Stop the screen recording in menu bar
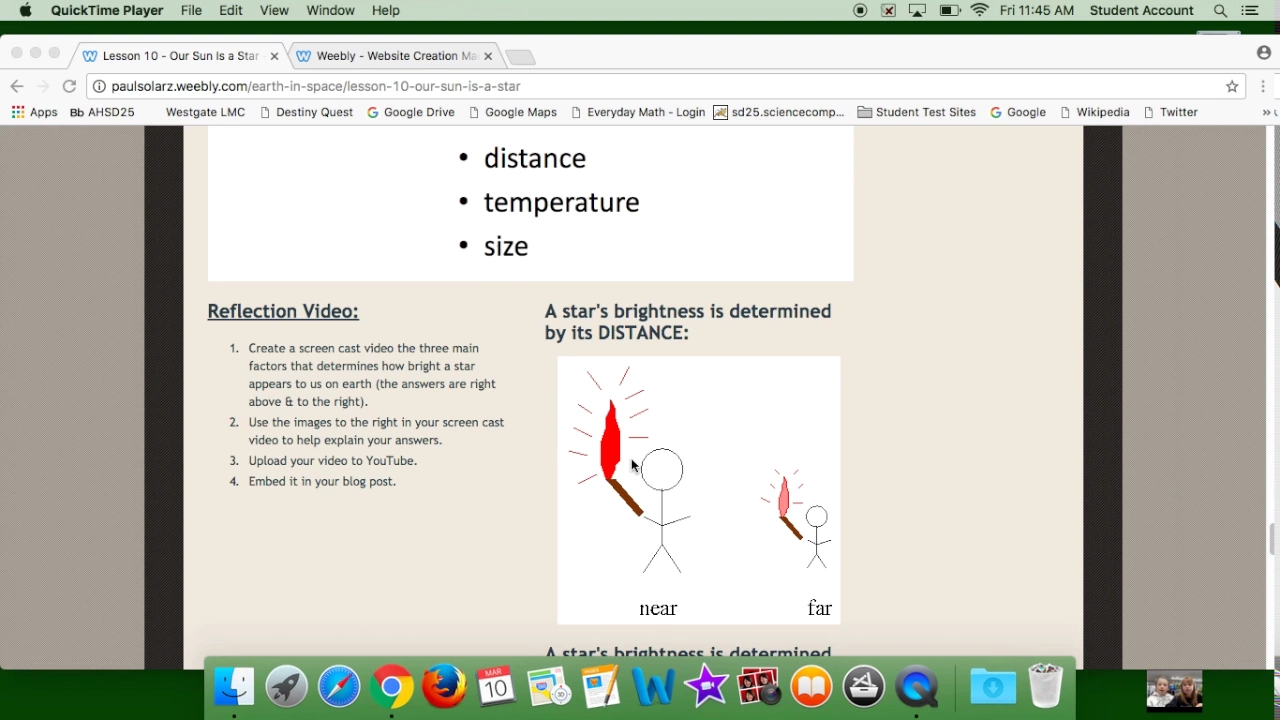 (x=860, y=10)
